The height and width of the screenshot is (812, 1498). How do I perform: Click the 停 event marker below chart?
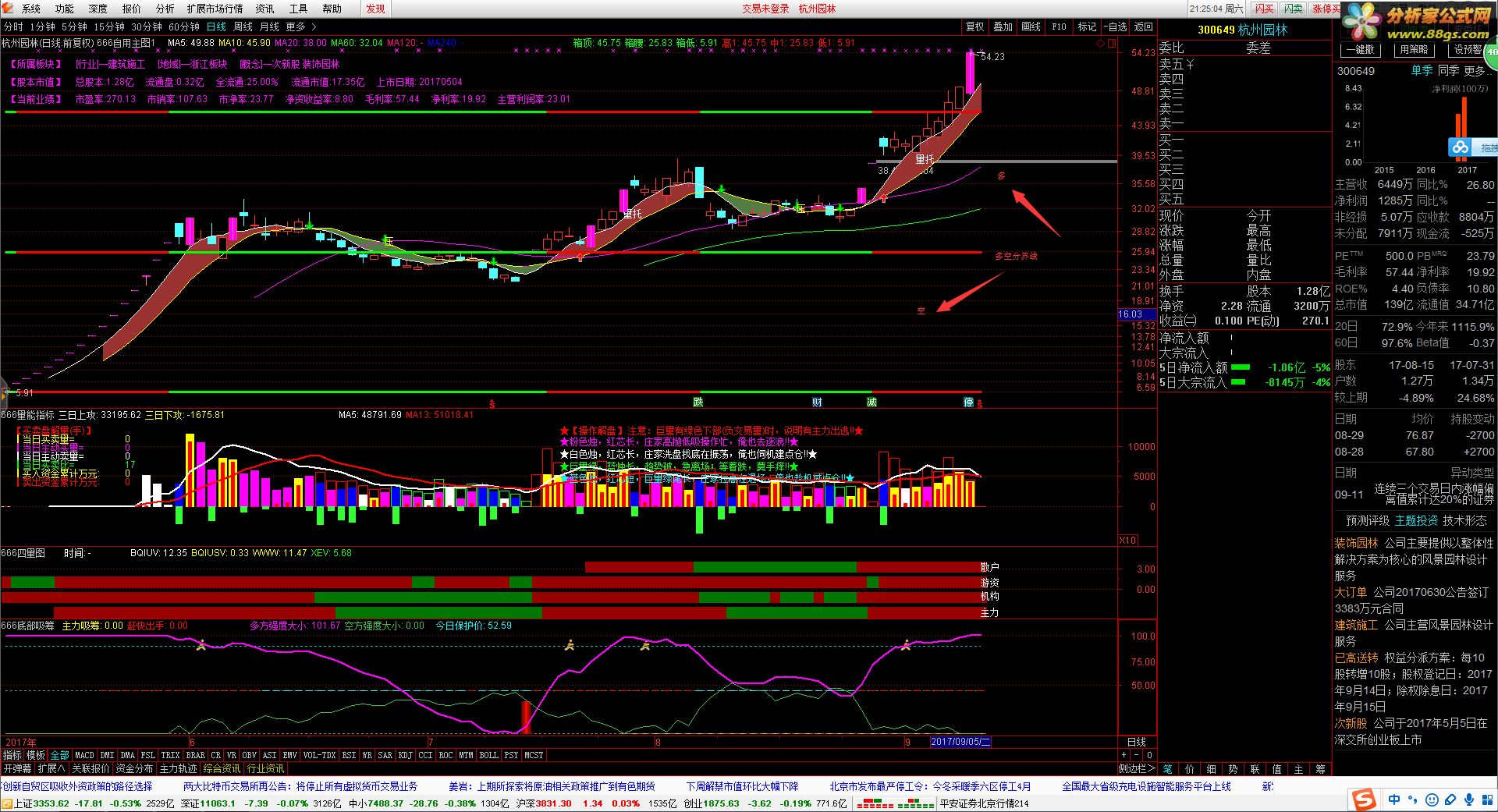[x=968, y=402]
